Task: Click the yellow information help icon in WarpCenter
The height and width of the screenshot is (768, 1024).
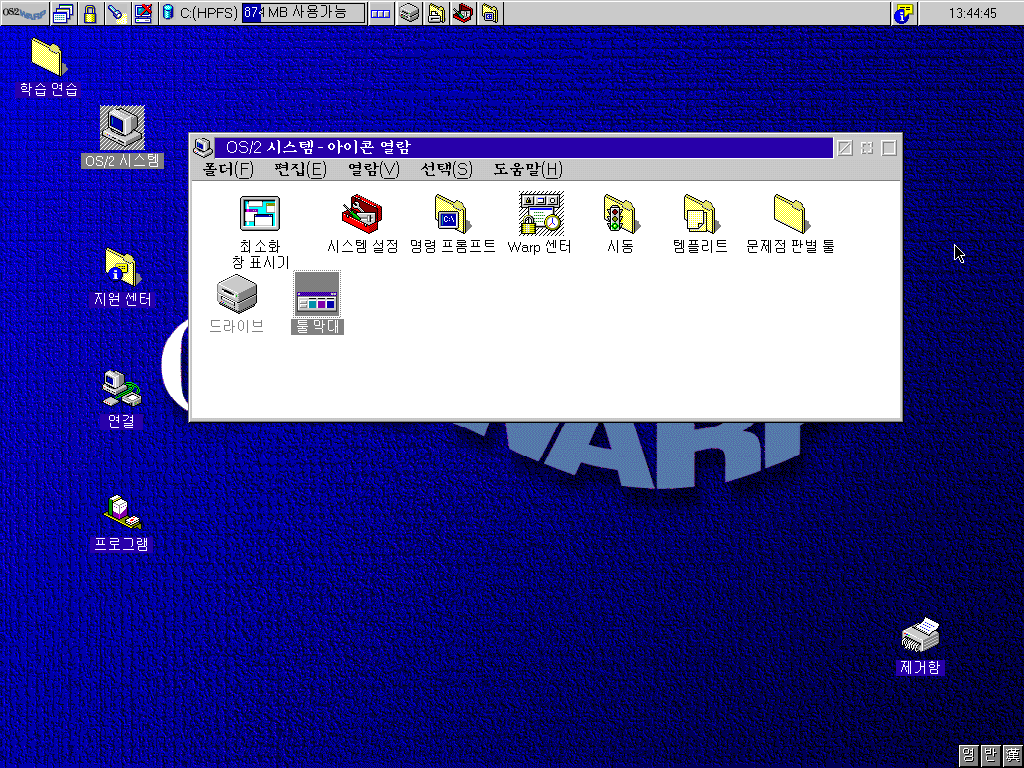Action: (x=904, y=13)
